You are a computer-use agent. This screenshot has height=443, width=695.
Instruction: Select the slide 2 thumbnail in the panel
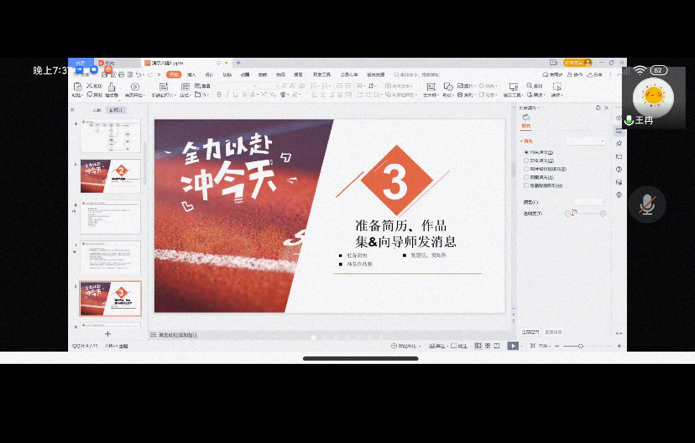(x=110, y=176)
